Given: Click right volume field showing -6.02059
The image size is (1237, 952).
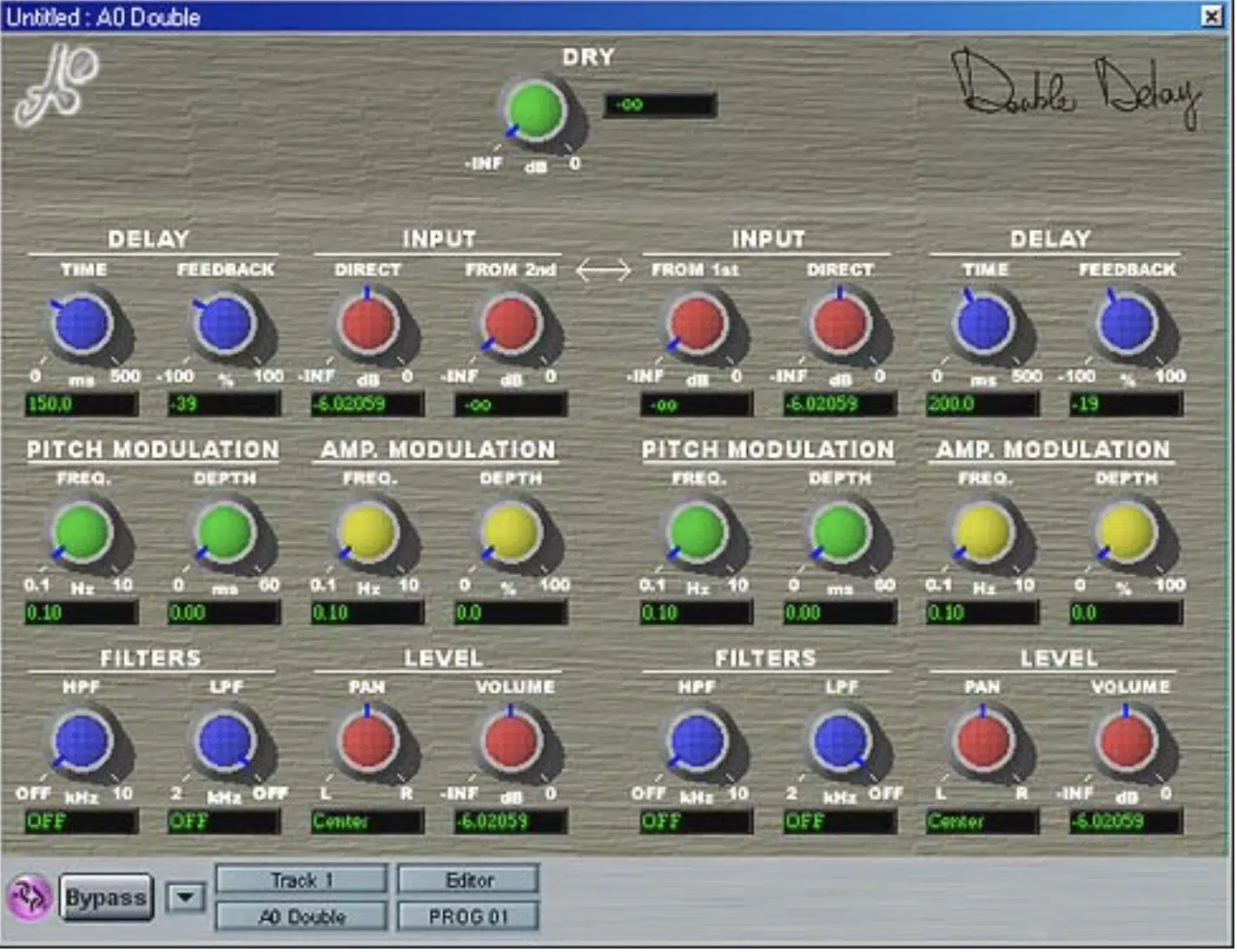Looking at the screenshot, I should (1126, 822).
